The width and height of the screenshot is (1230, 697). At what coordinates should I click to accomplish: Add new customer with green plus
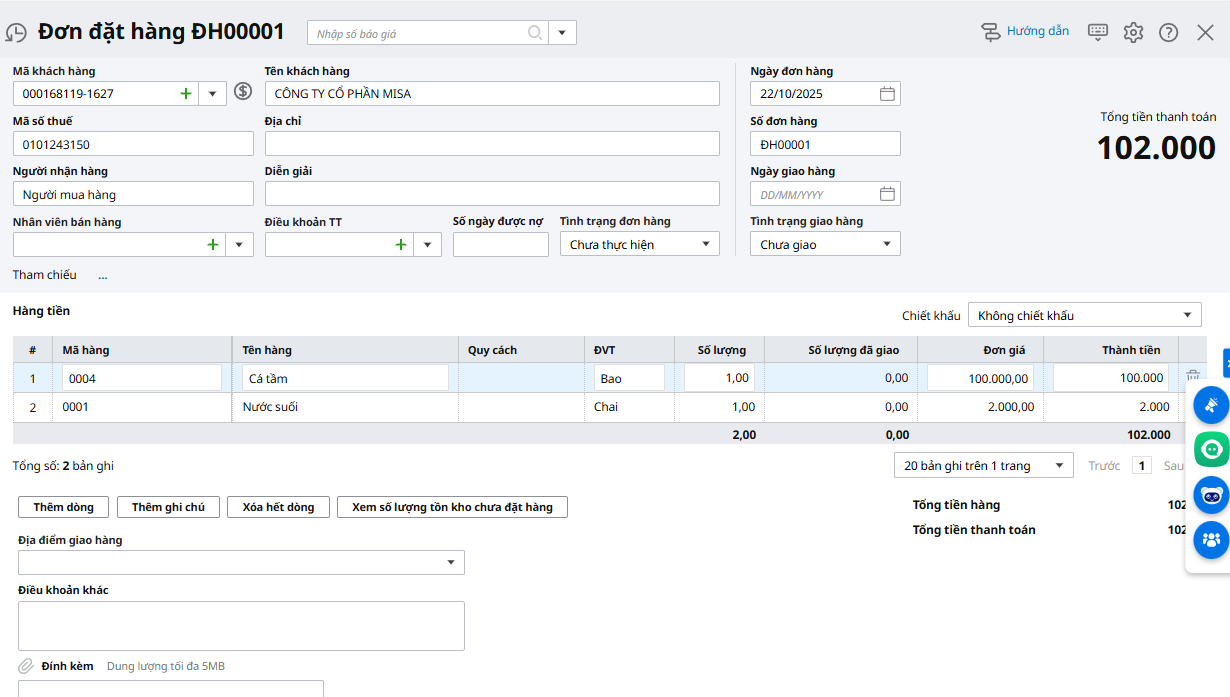point(185,94)
